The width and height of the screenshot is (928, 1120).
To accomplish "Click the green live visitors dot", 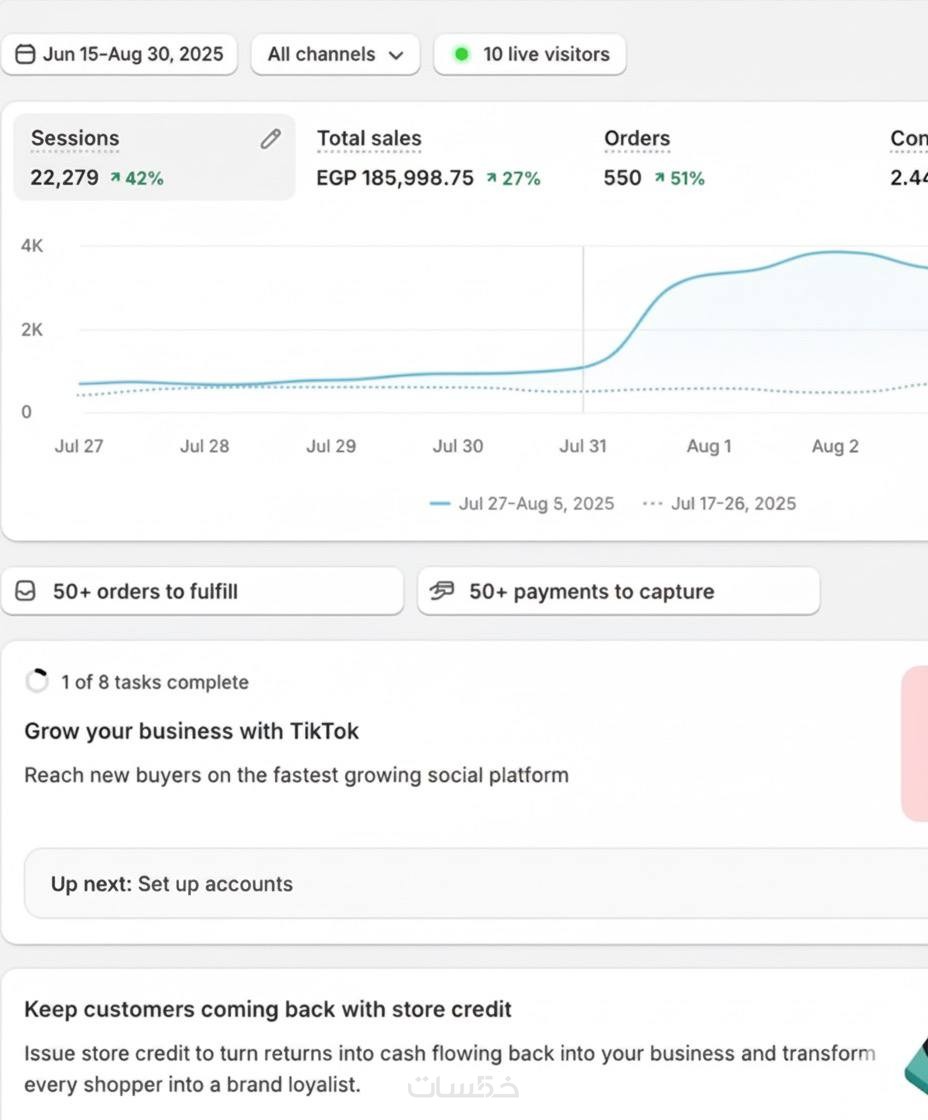I will tap(461, 54).
